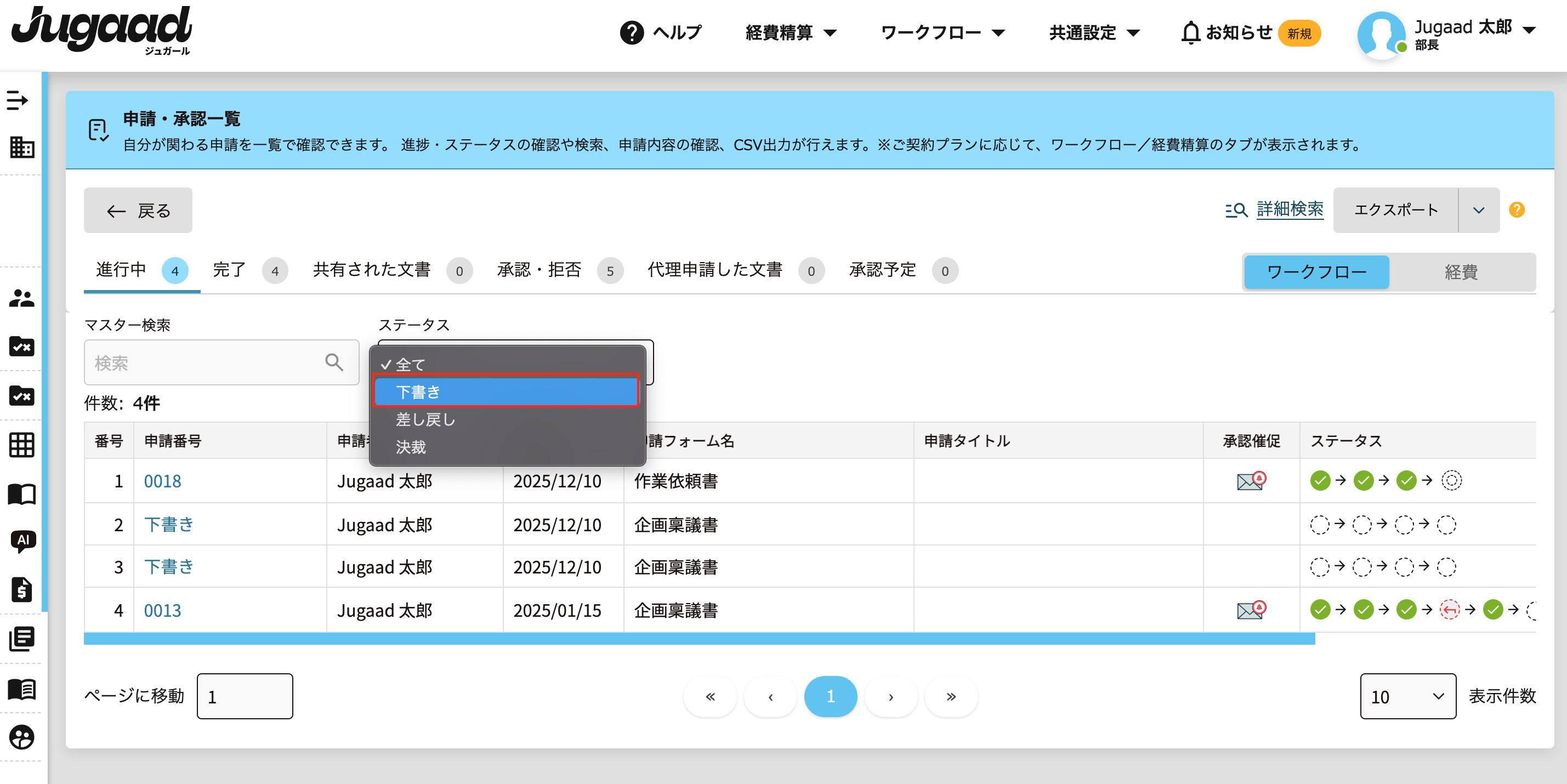Click the AI chat sidebar icon

click(23, 540)
